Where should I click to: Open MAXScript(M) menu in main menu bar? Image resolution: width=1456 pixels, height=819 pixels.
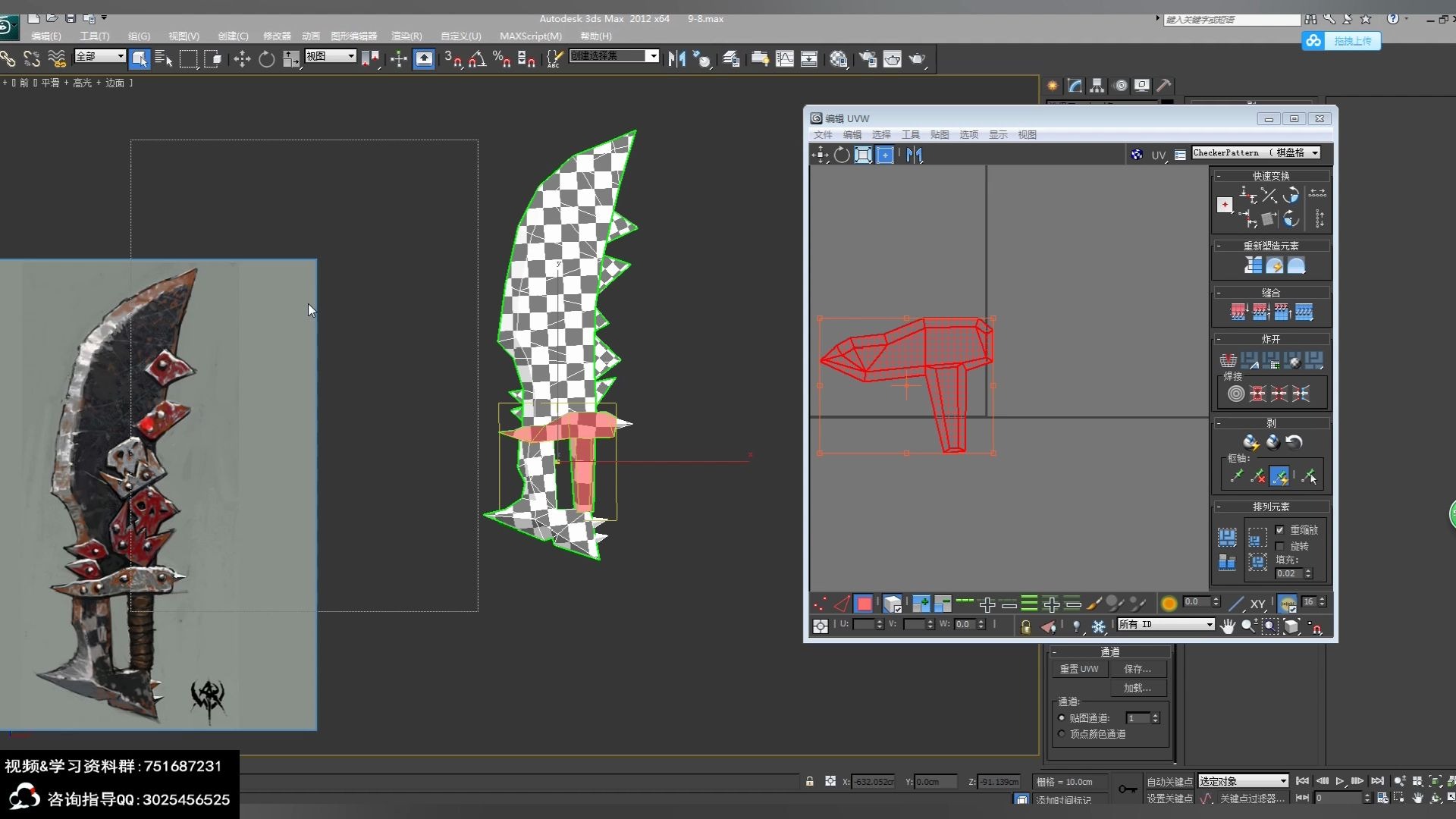point(531,36)
